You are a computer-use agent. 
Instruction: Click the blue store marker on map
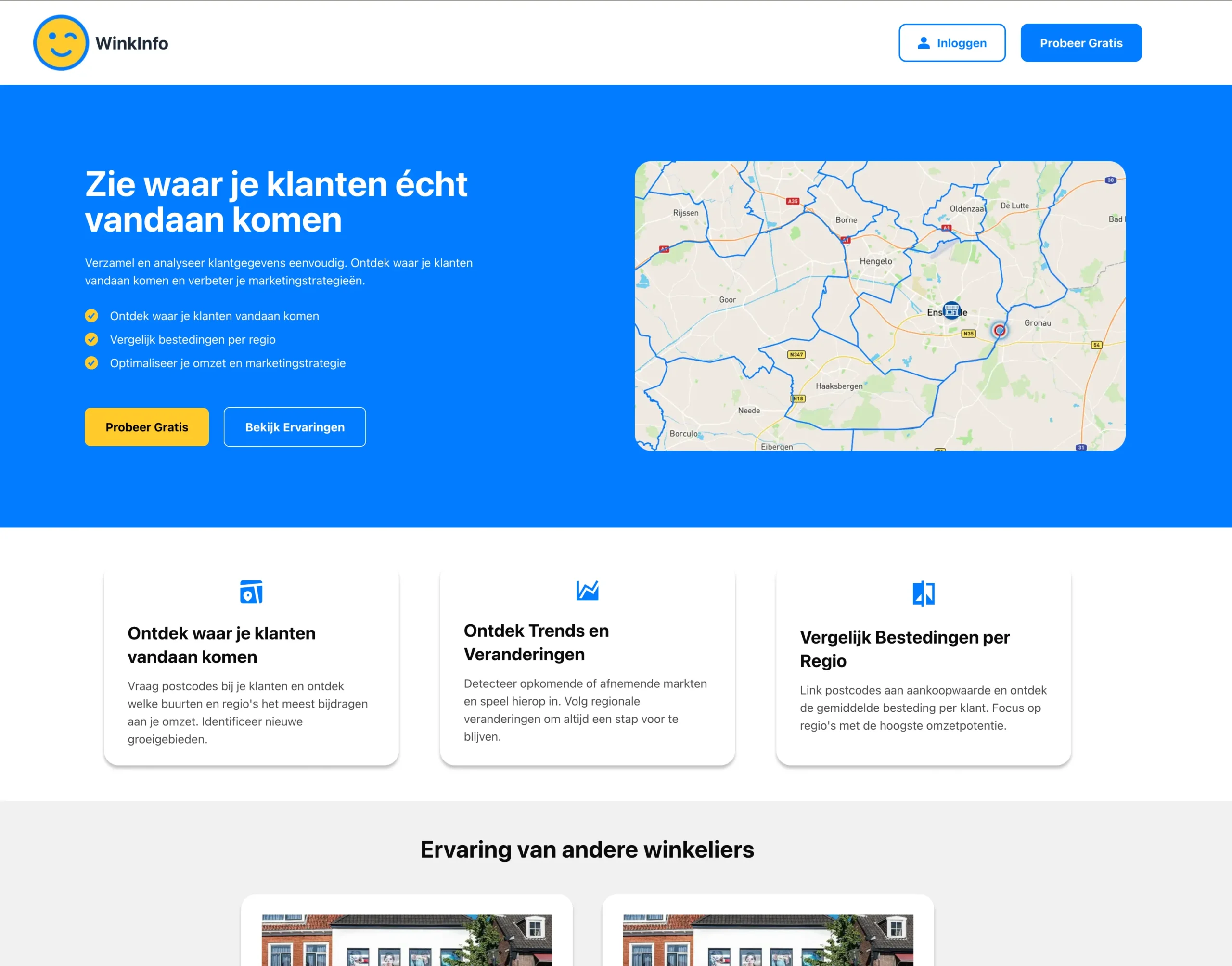click(x=951, y=310)
